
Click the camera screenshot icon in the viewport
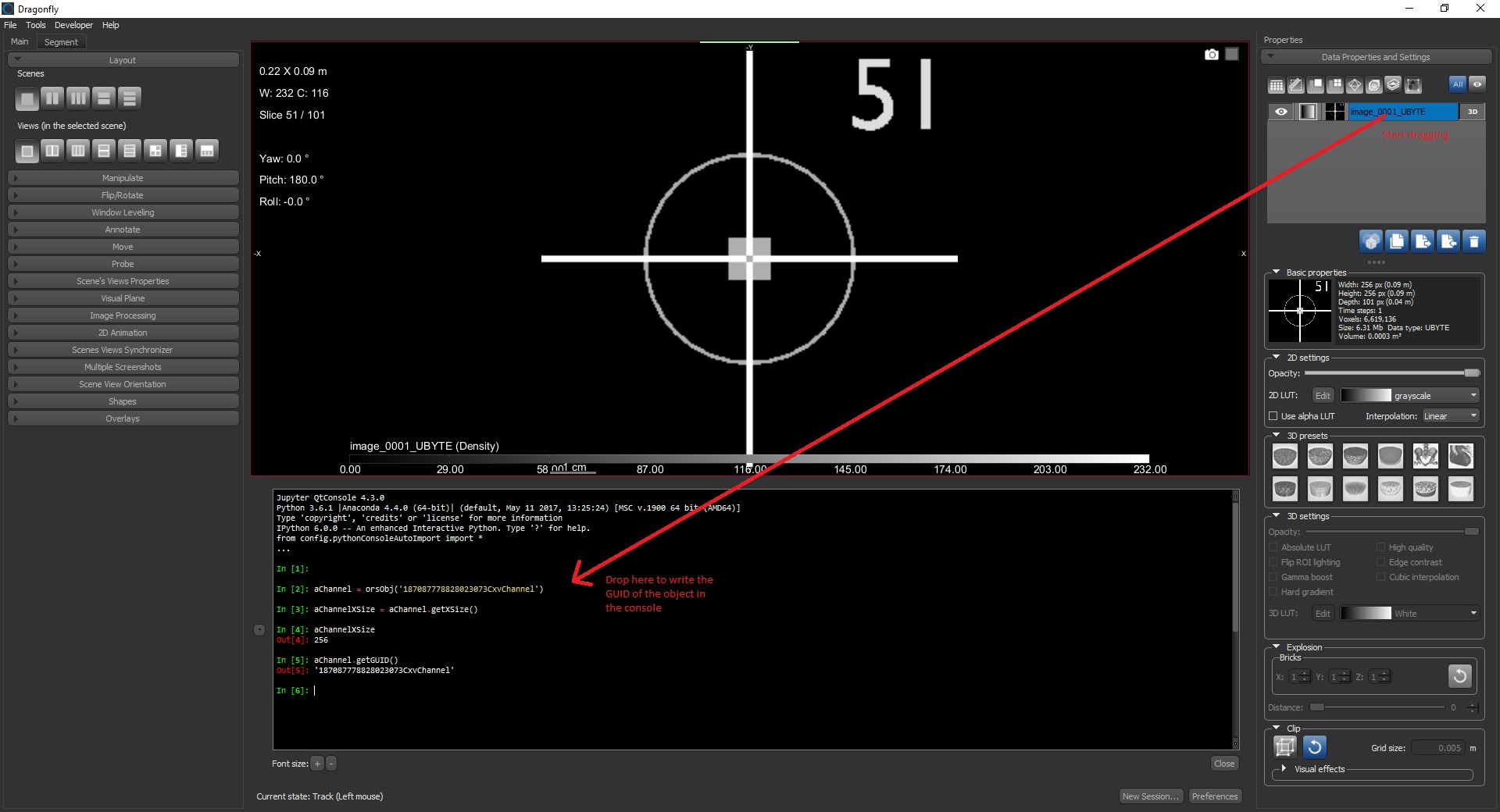(x=1211, y=55)
